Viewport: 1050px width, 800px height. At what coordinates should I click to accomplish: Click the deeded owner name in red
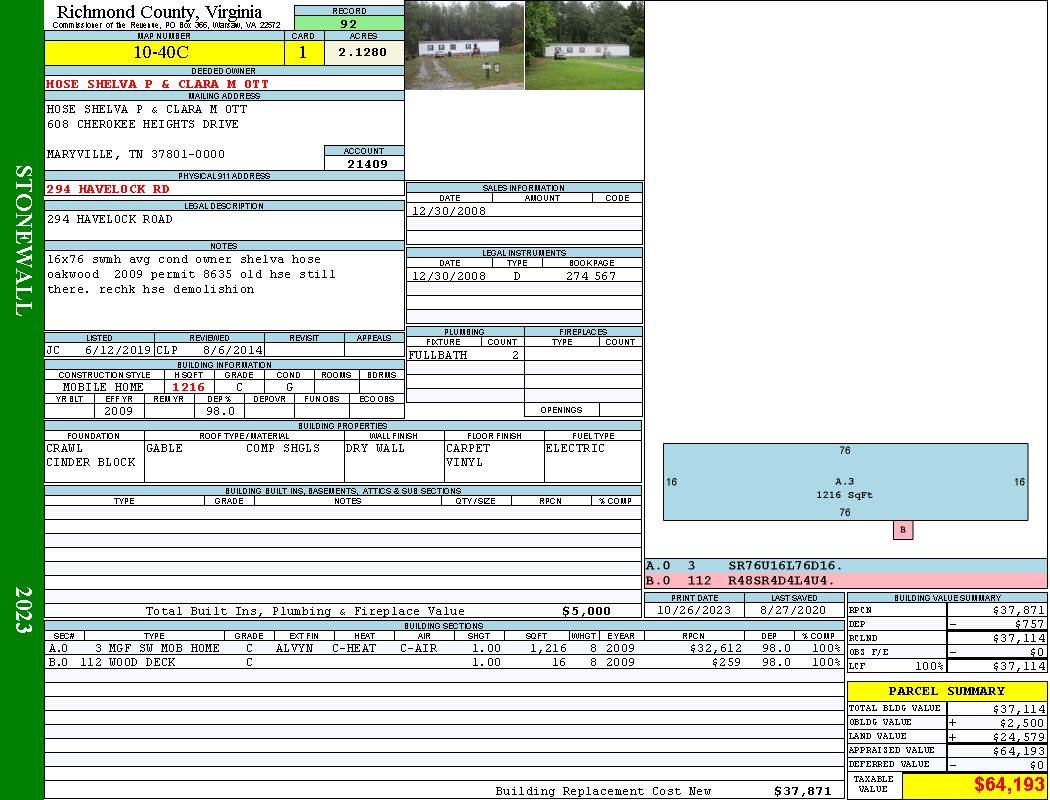[x=158, y=84]
